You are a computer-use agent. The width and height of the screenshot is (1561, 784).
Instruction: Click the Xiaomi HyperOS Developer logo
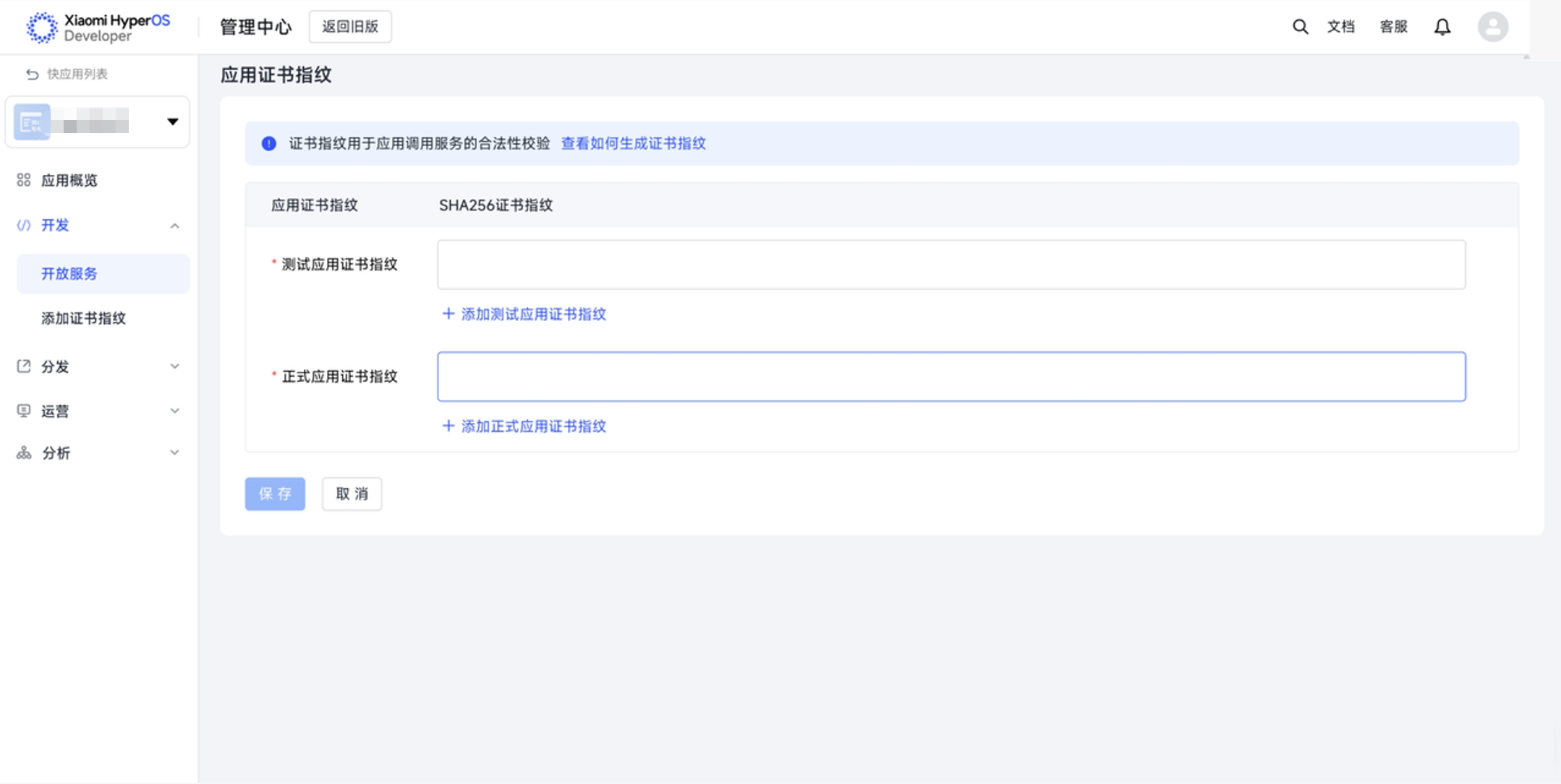point(98,27)
